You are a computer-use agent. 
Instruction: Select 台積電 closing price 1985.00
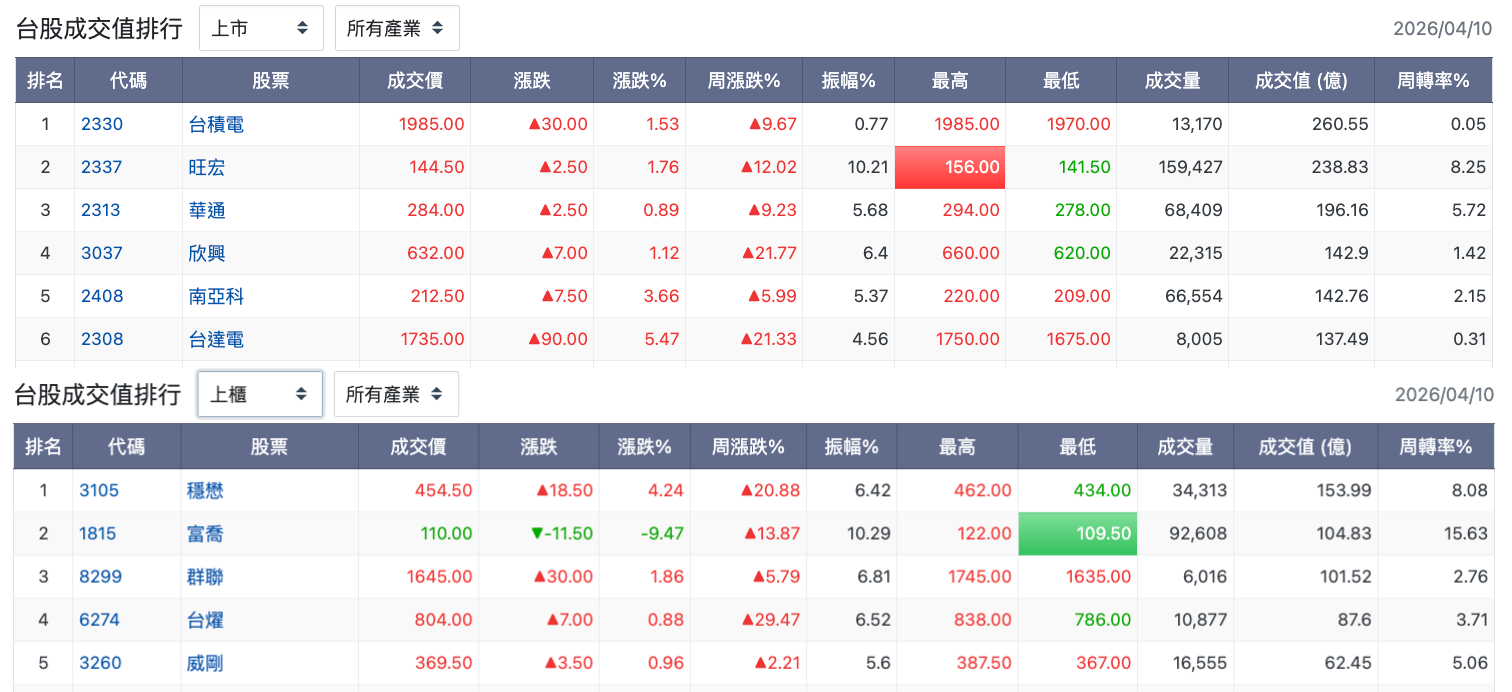point(431,124)
